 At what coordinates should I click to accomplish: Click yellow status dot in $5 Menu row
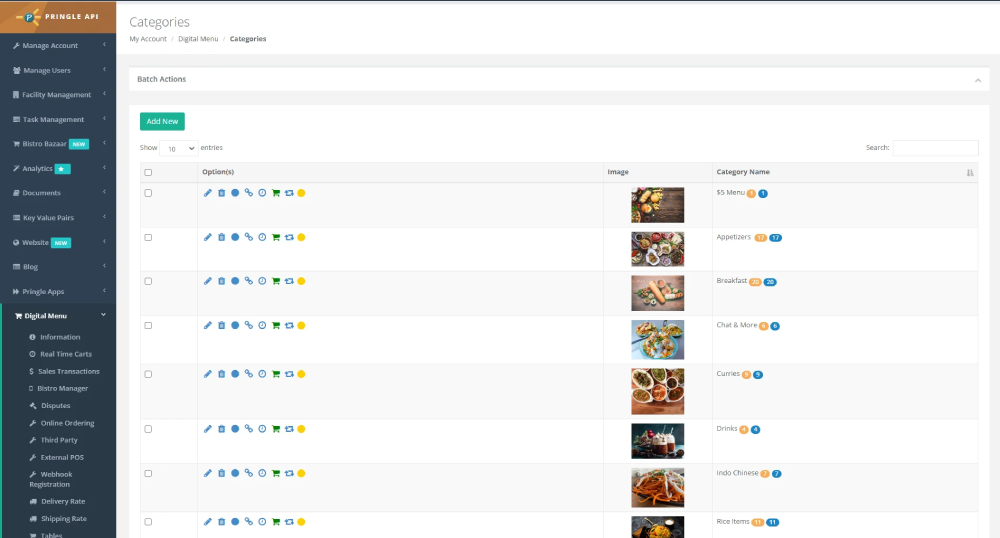pos(302,193)
